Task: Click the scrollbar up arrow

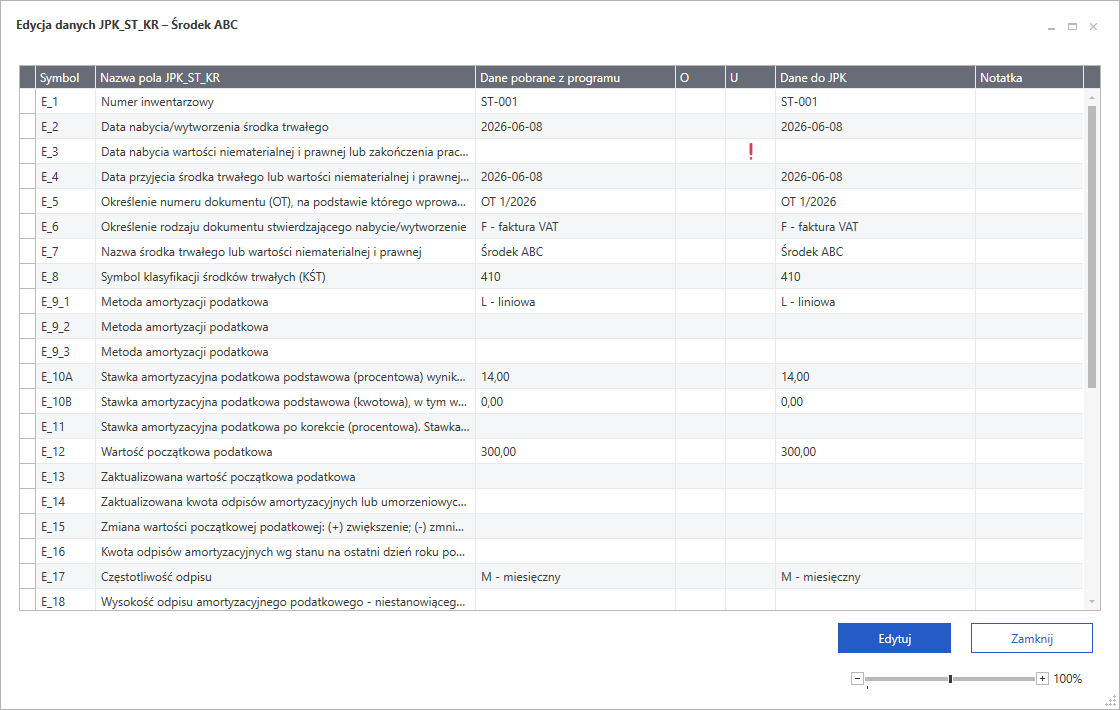Action: 1091,96
